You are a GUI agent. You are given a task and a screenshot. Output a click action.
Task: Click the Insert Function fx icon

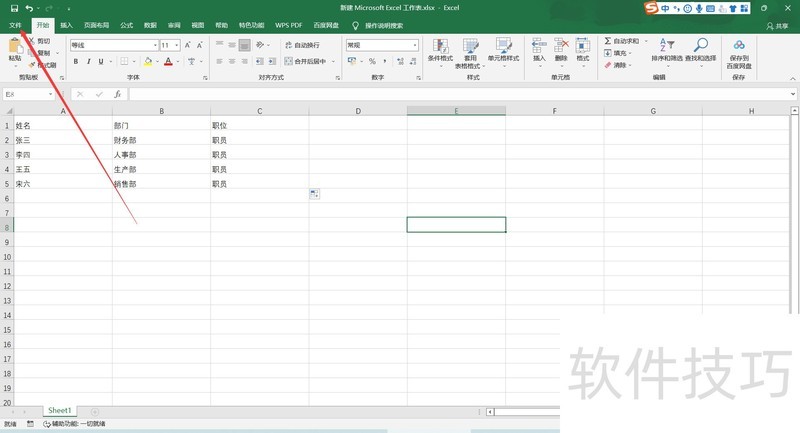pyautogui.click(x=118, y=94)
